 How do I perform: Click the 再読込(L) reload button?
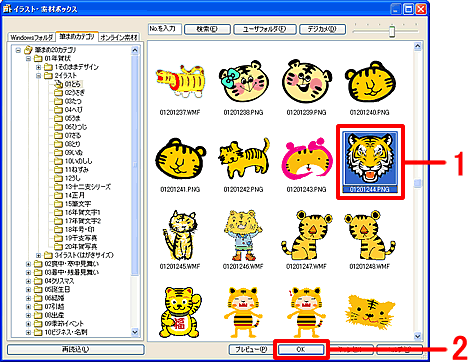[76, 349]
